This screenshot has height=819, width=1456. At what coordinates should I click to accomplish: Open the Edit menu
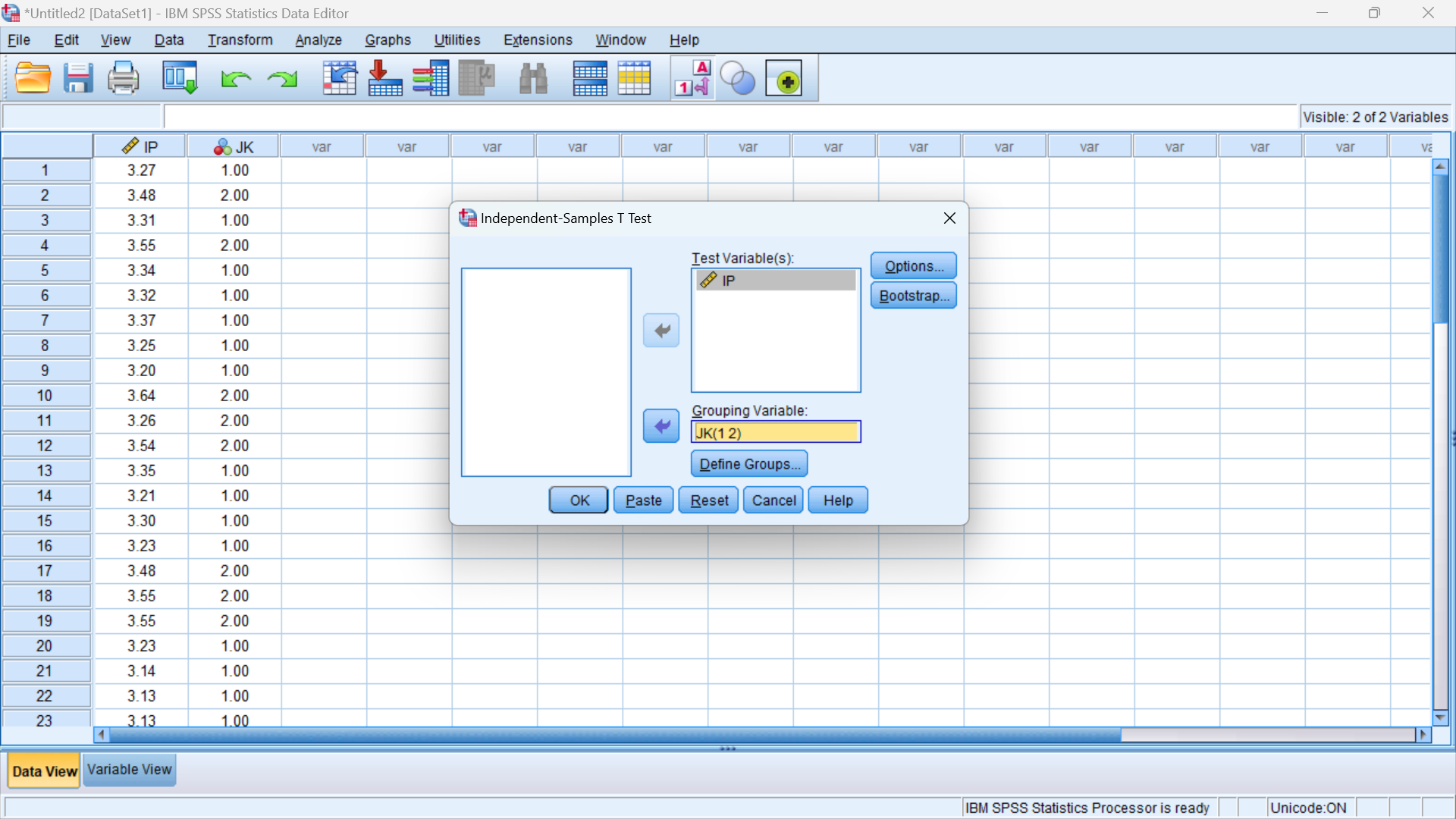[x=67, y=40]
